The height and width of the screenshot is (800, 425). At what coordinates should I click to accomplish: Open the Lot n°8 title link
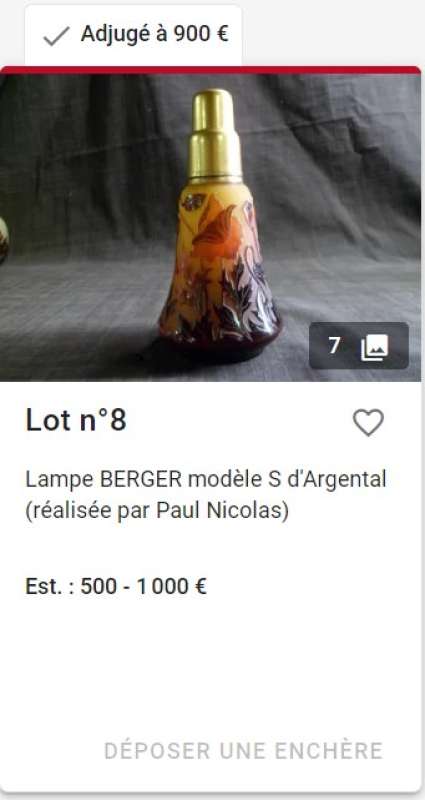click(76, 421)
